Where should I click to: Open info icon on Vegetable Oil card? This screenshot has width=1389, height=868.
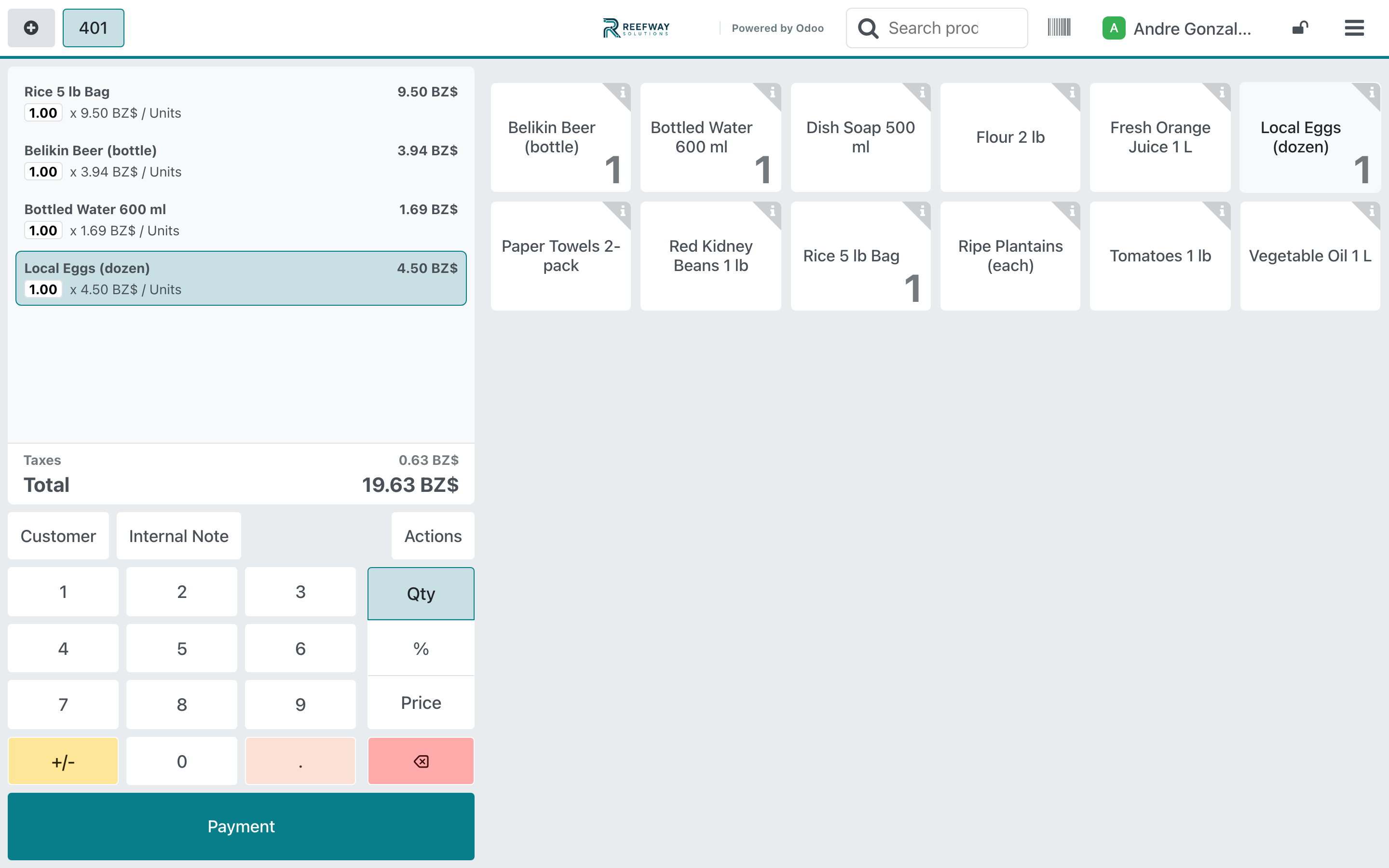tap(1371, 211)
